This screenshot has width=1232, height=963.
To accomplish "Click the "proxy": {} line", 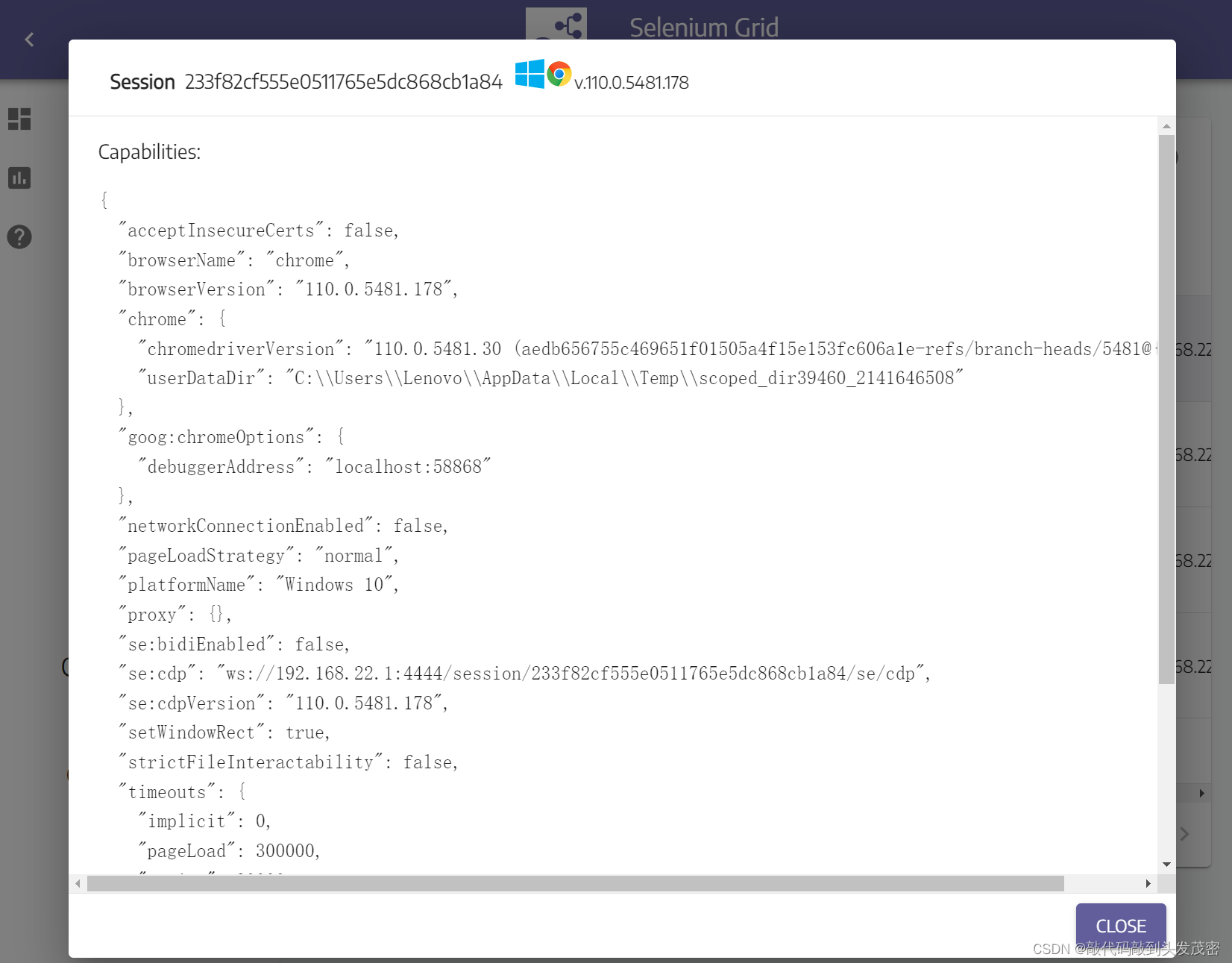I will pos(175,615).
